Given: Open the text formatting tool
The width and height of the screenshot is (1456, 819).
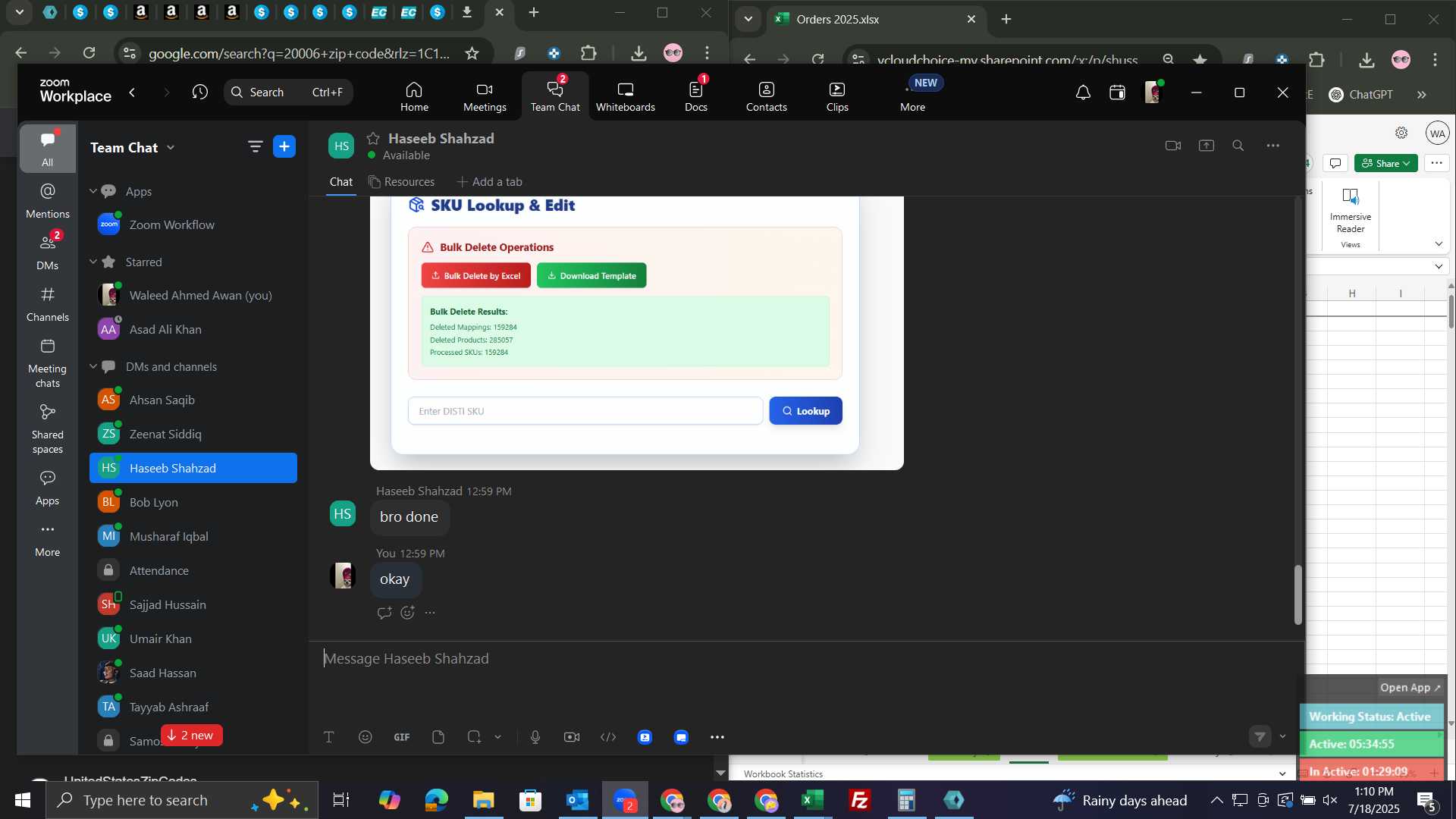Looking at the screenshot, I should [x=329, y=737].
